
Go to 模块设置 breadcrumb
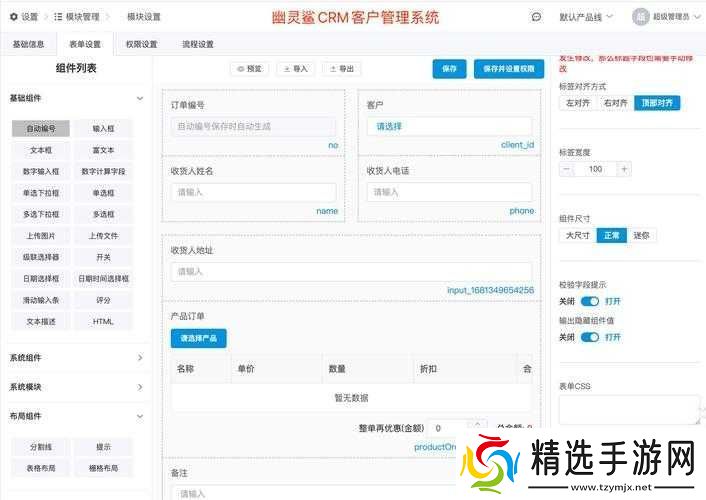click(x=144, y=17)
